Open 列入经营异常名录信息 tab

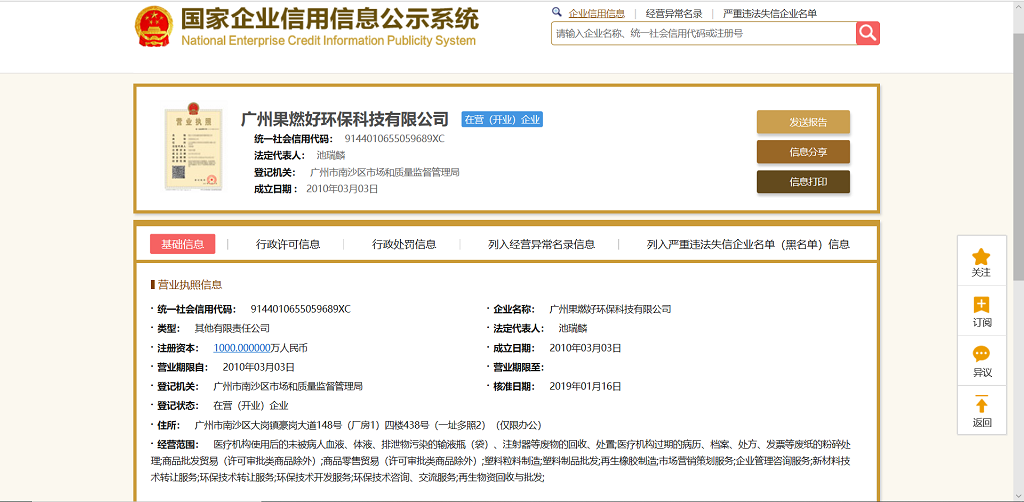(541, 244)
